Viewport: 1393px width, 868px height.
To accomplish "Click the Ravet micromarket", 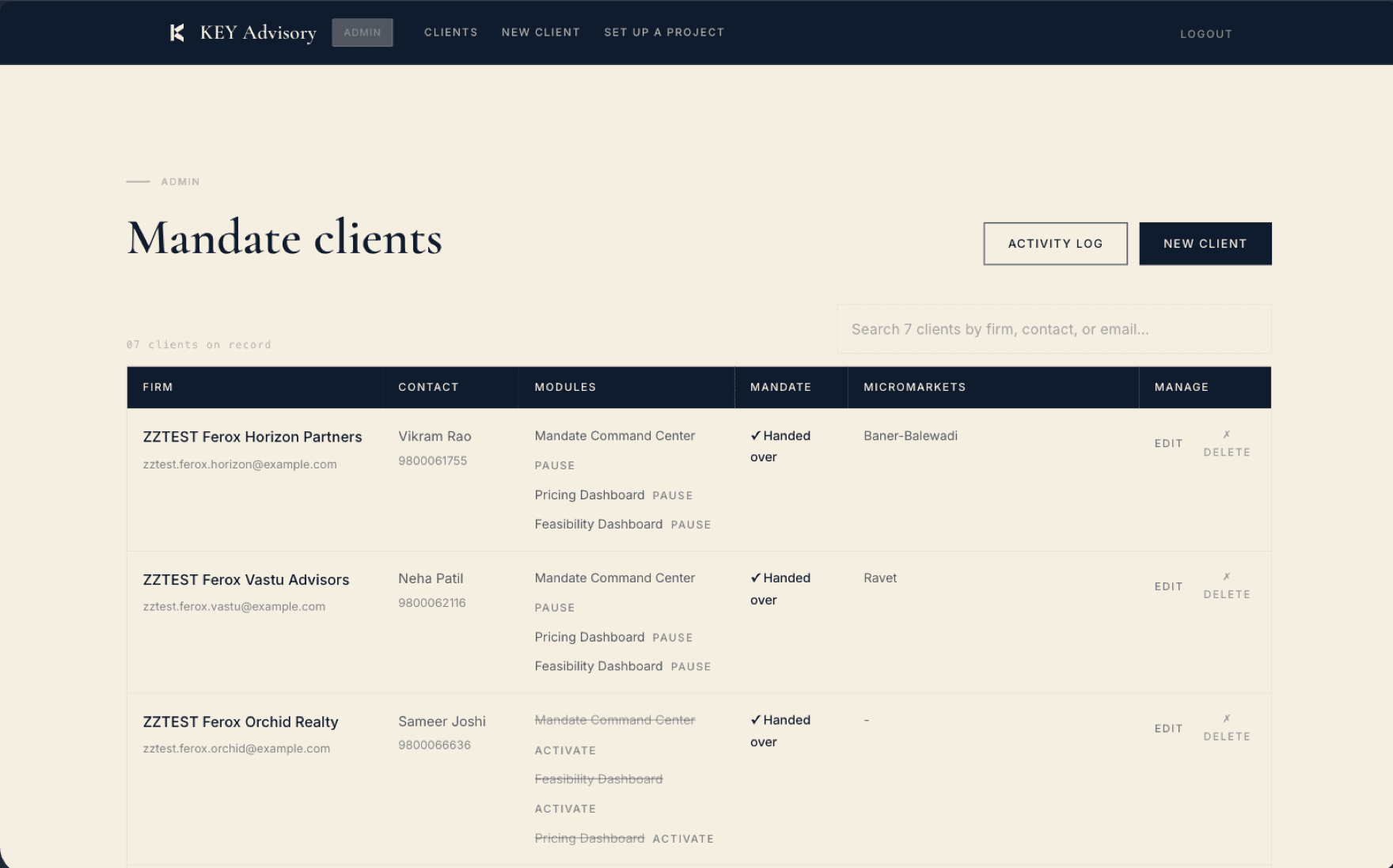I will pos(880,578).
